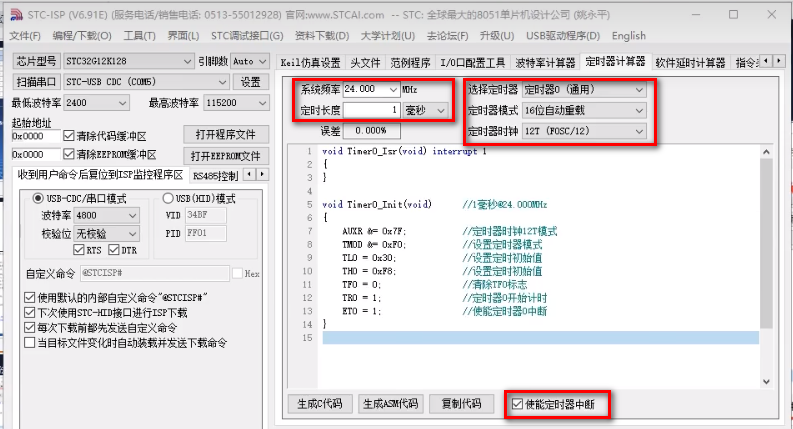793x429 pixels.
Task: Open the 定时器模式 16位自动重载 dropdown
Action: [585, 110]
